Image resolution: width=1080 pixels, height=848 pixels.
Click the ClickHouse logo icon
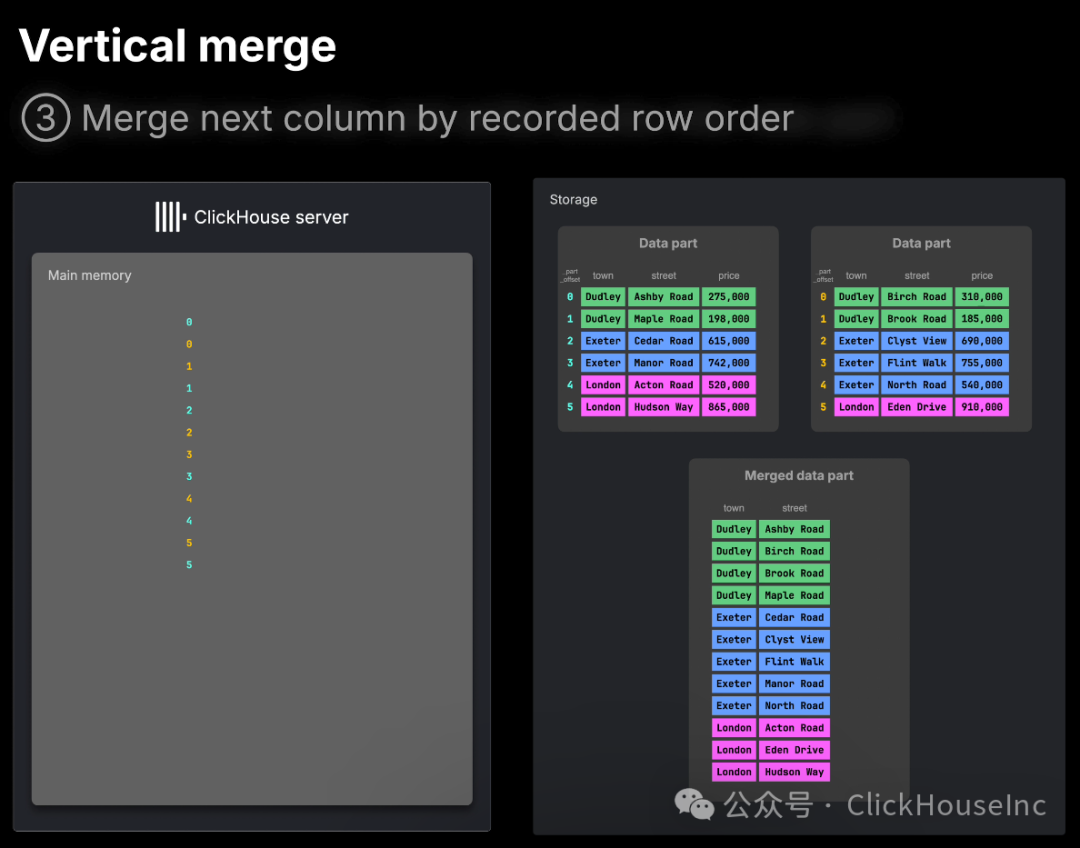click(171, 217)
